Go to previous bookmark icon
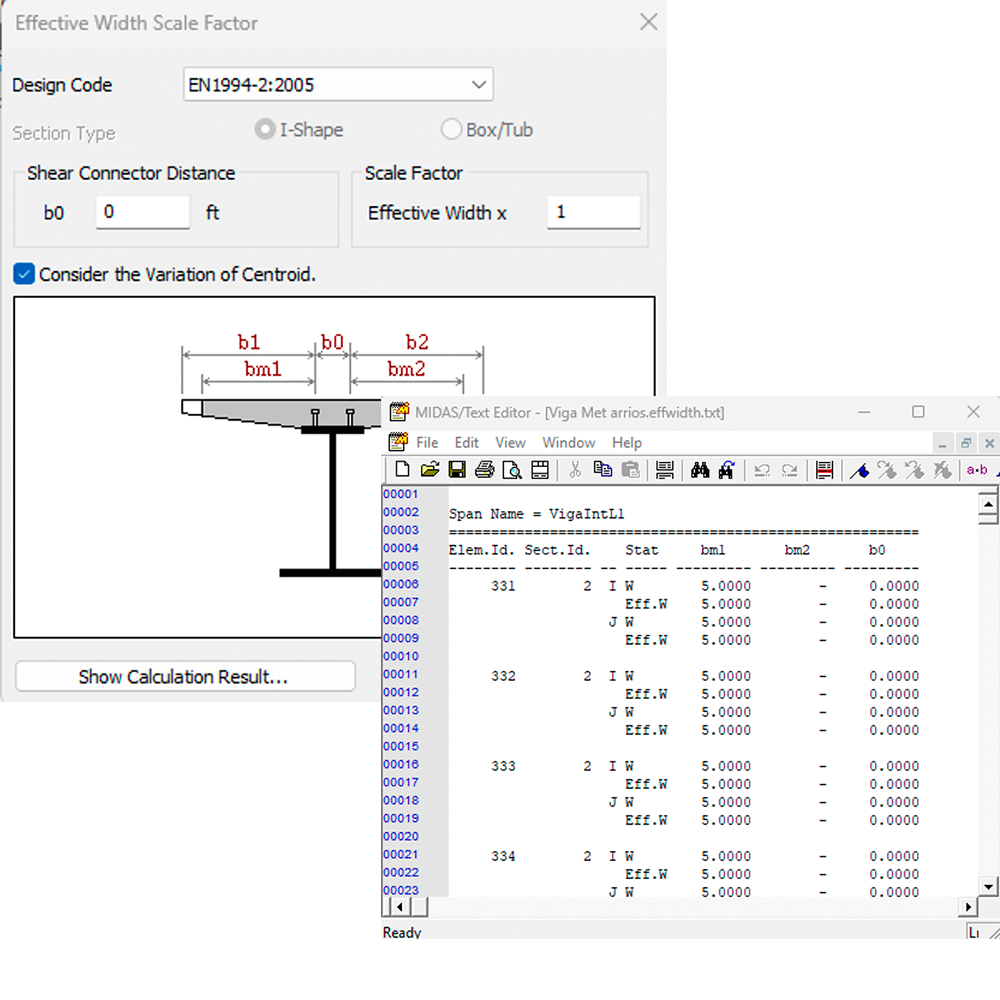This screenshot has width=1000, height=1000. click(915, 470)
